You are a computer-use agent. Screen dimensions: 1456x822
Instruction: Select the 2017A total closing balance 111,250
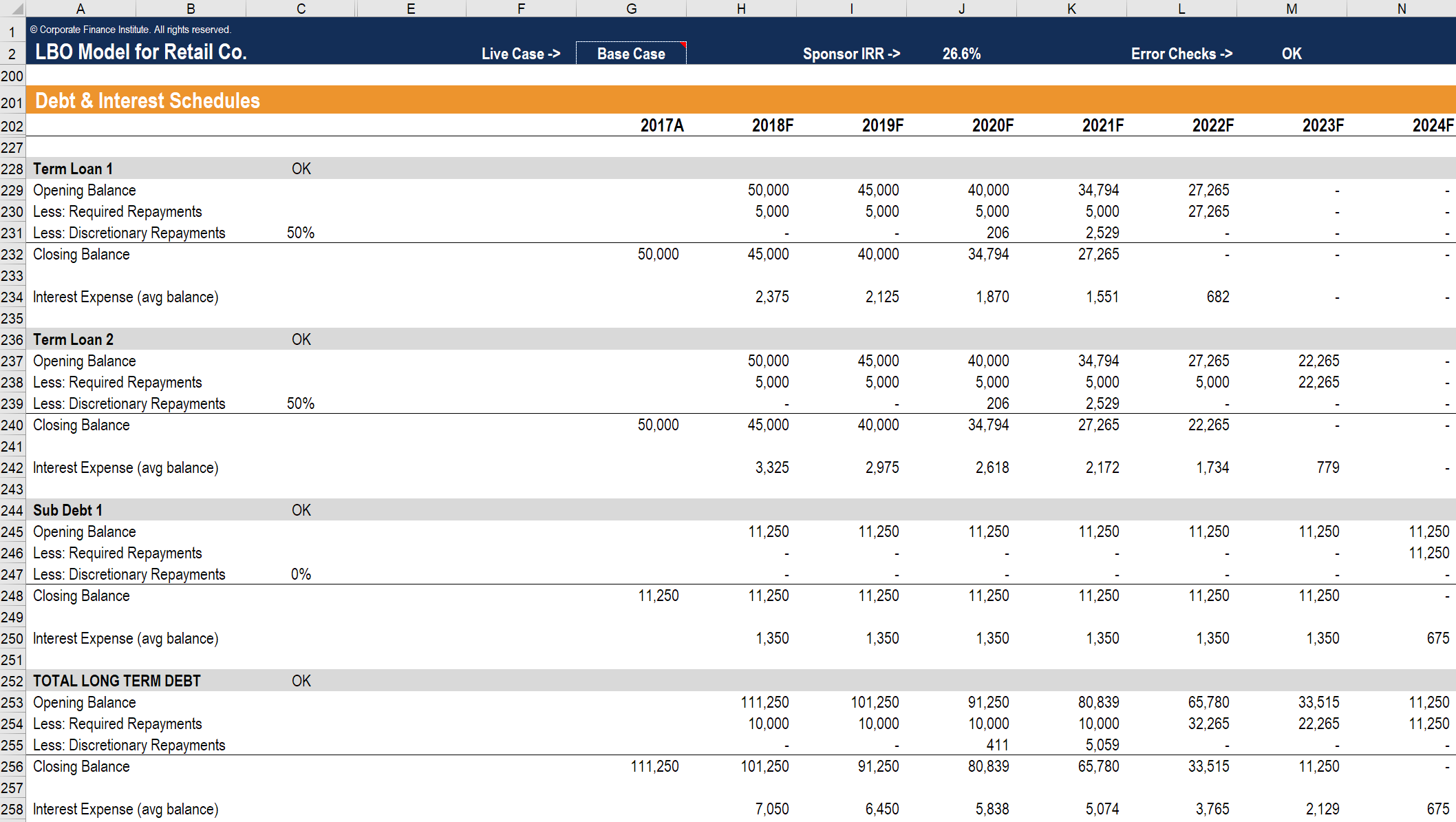pos(654,766)
